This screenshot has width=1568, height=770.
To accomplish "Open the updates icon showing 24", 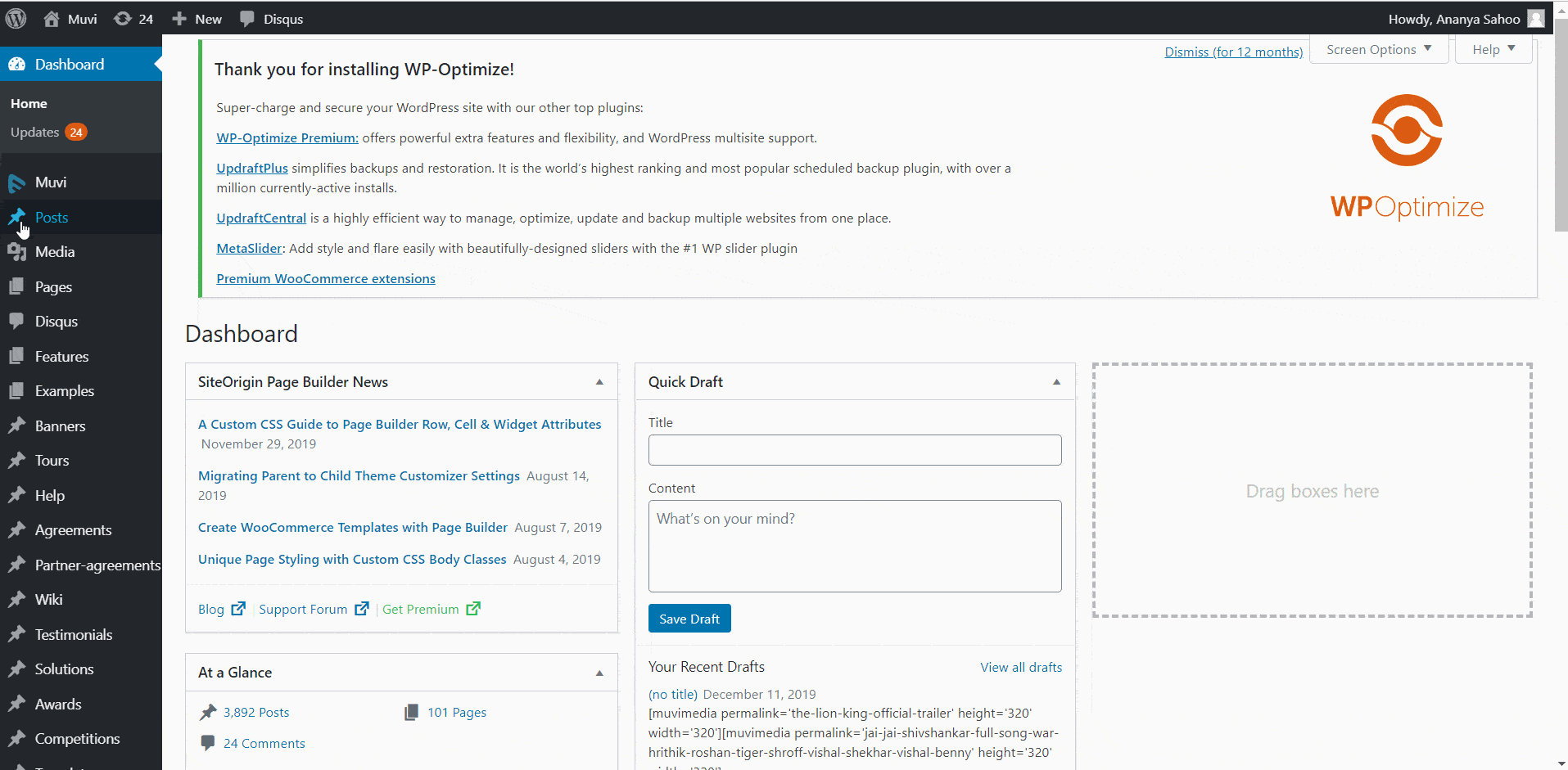I will (123, 19).
